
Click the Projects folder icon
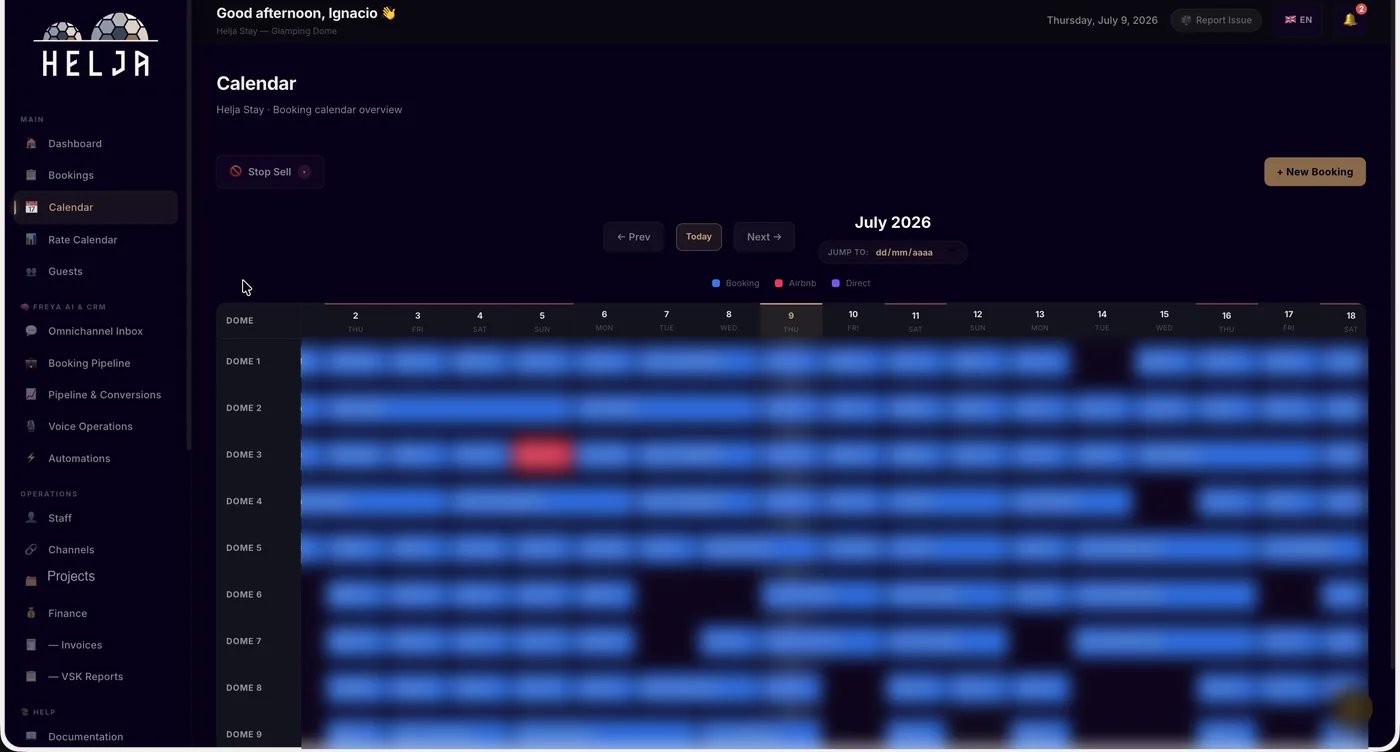[x=31, y=581]
